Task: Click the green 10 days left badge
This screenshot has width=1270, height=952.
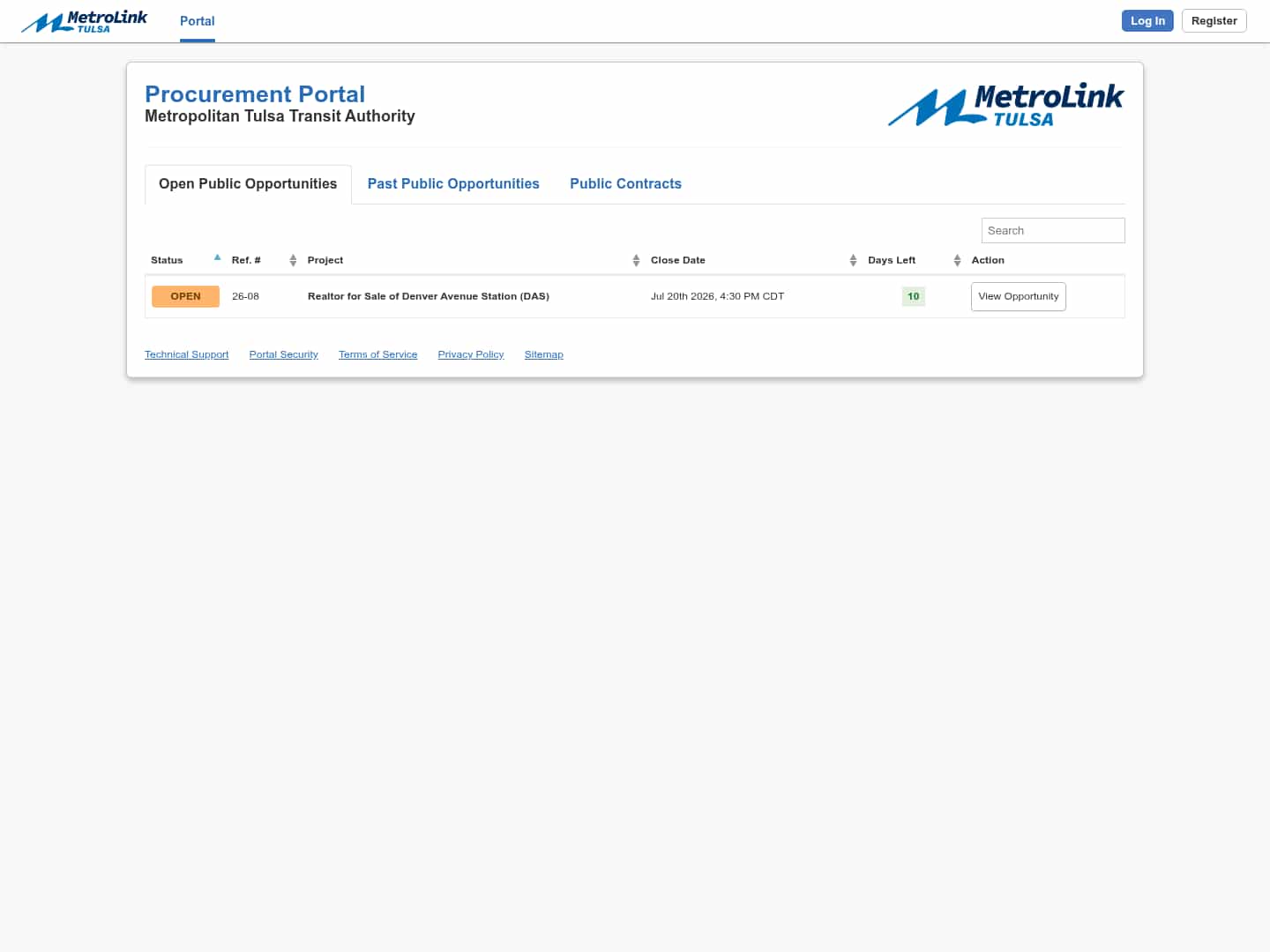Action: pos(913,296)
